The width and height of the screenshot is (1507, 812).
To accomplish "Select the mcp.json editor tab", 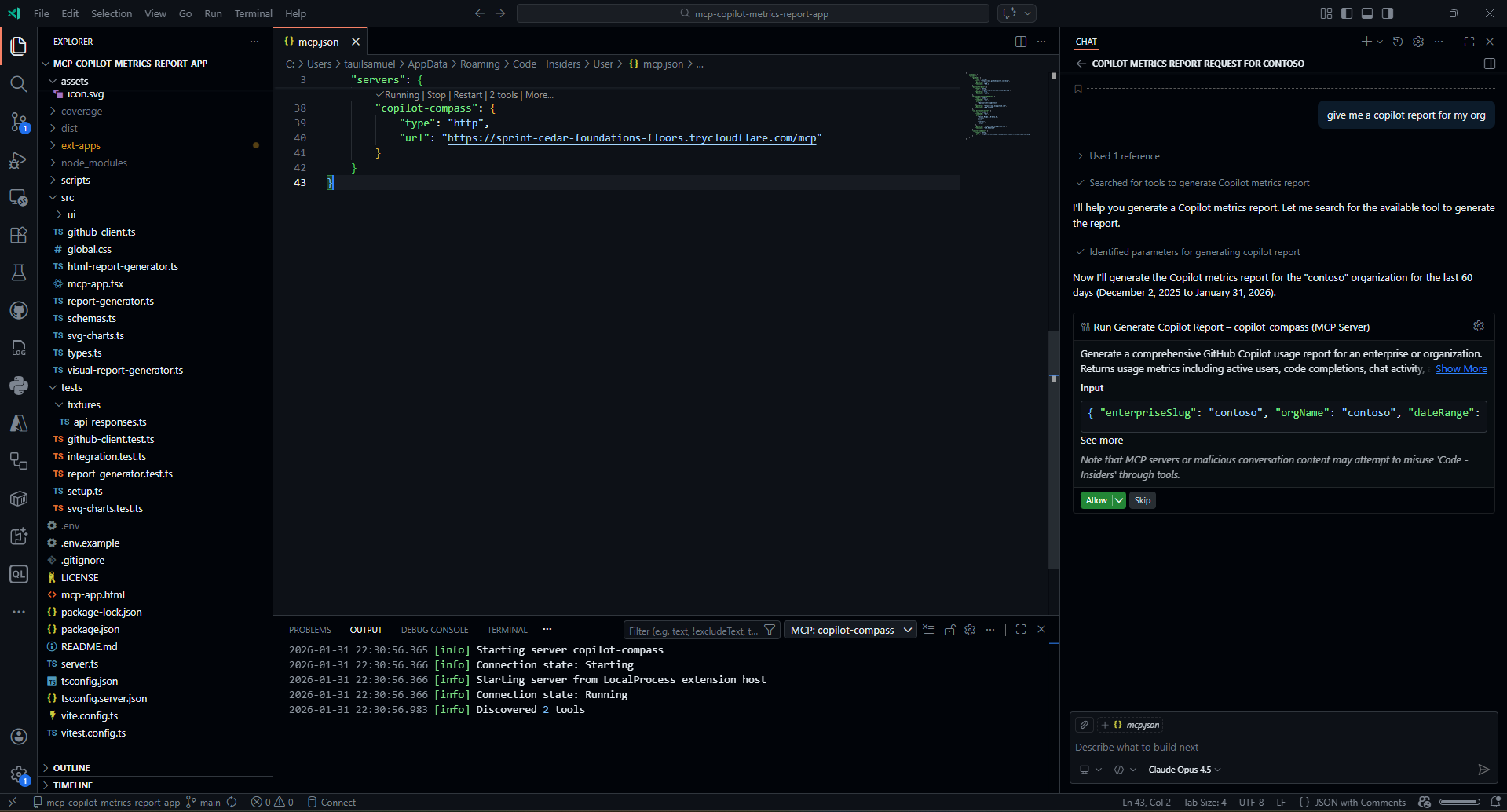I will [318, 42].
